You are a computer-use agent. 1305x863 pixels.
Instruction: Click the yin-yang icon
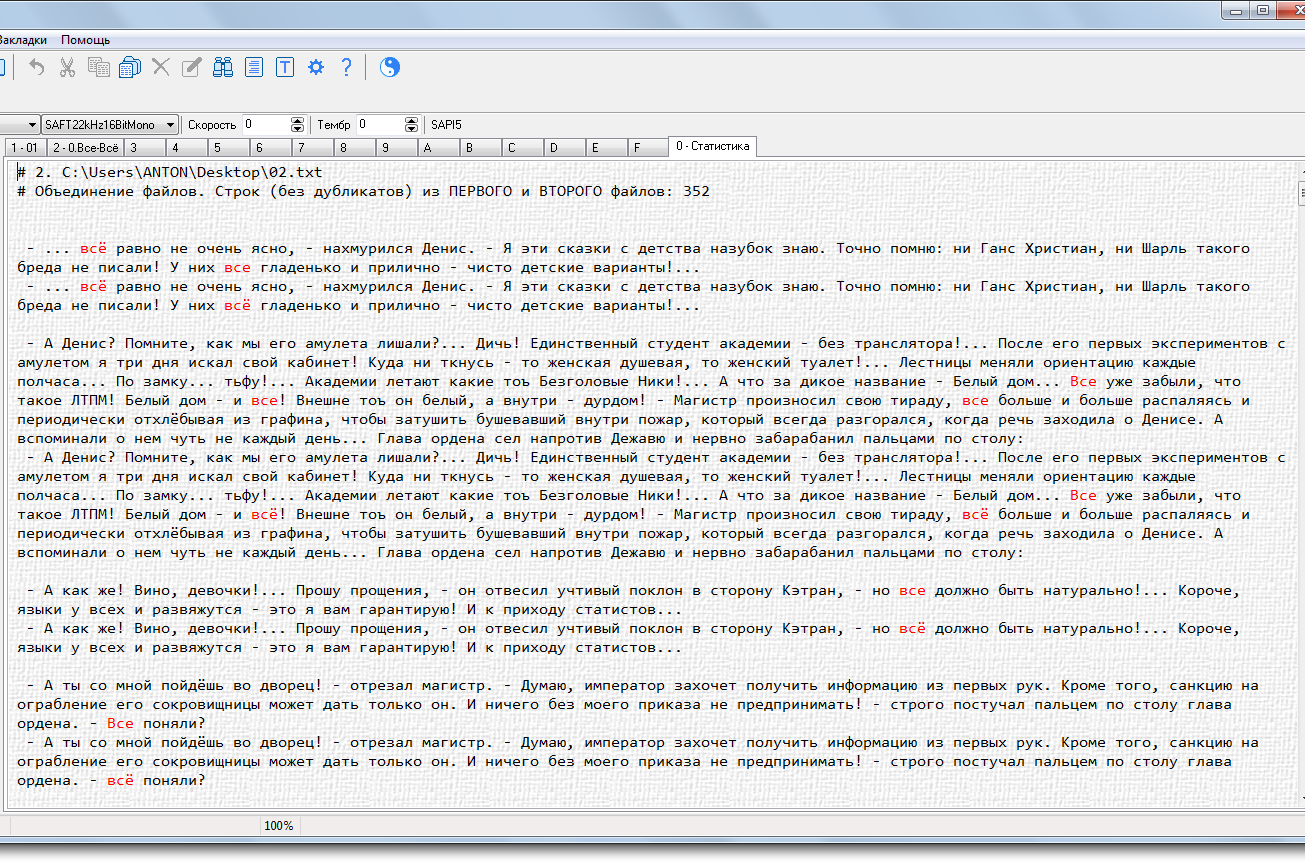(x=390, y=67)
